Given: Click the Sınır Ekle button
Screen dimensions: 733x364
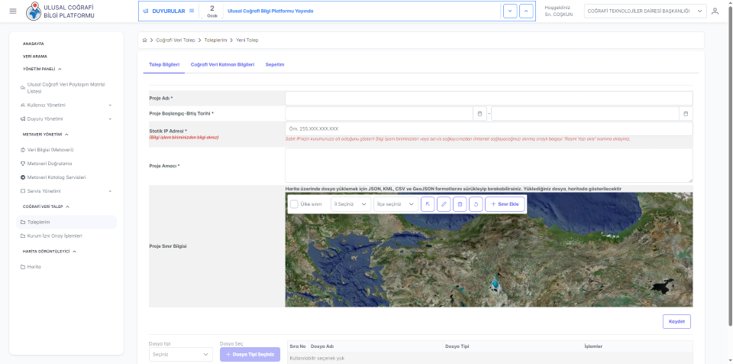Looking at the screenshot, I should coord(505,204).
